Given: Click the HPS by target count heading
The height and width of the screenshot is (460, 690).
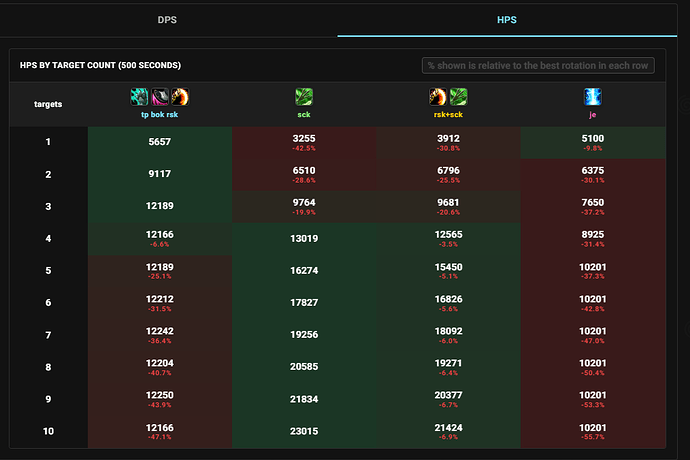Looking at the screenshot, I should (100, 65).
